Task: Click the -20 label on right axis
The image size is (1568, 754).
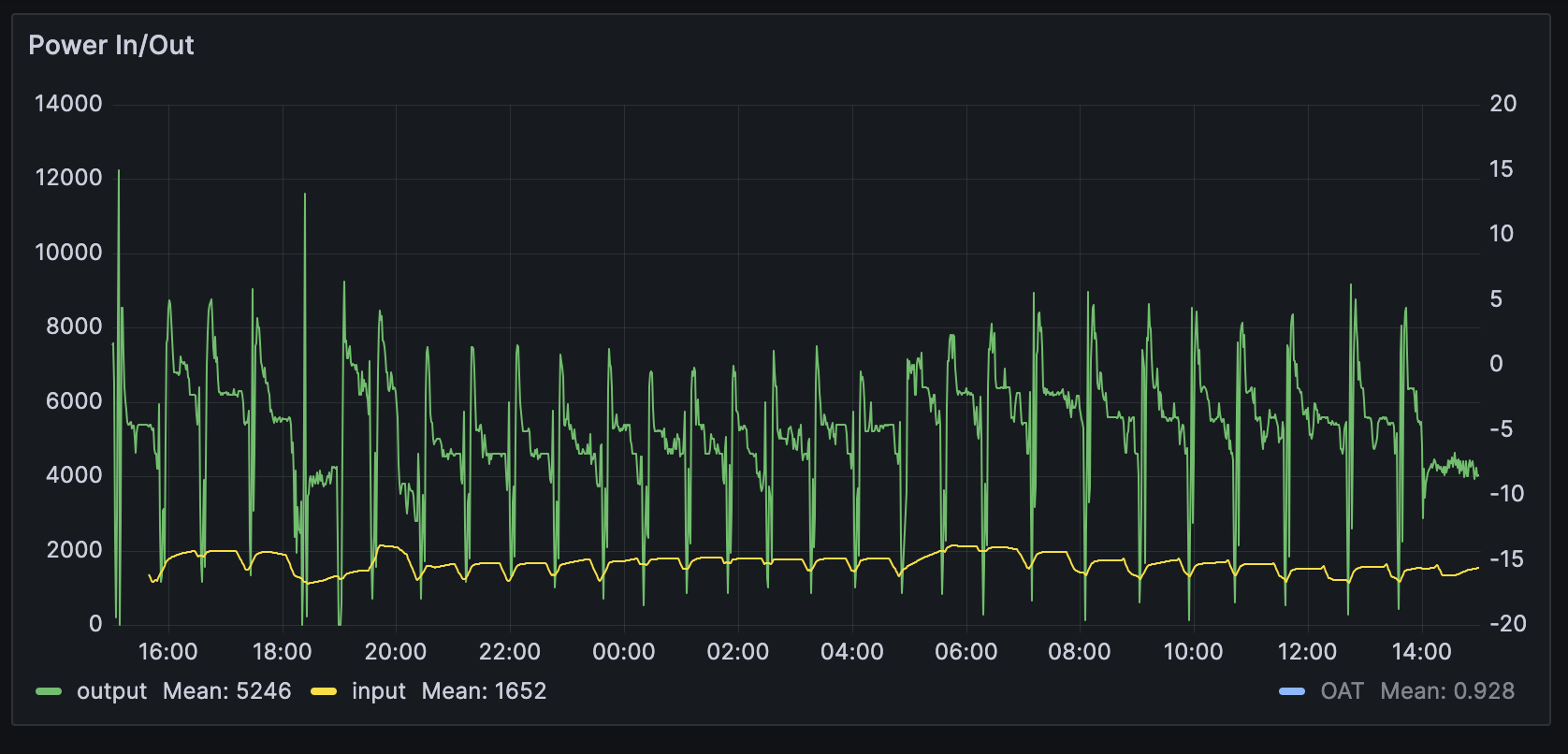Action: coord(1506,623)
